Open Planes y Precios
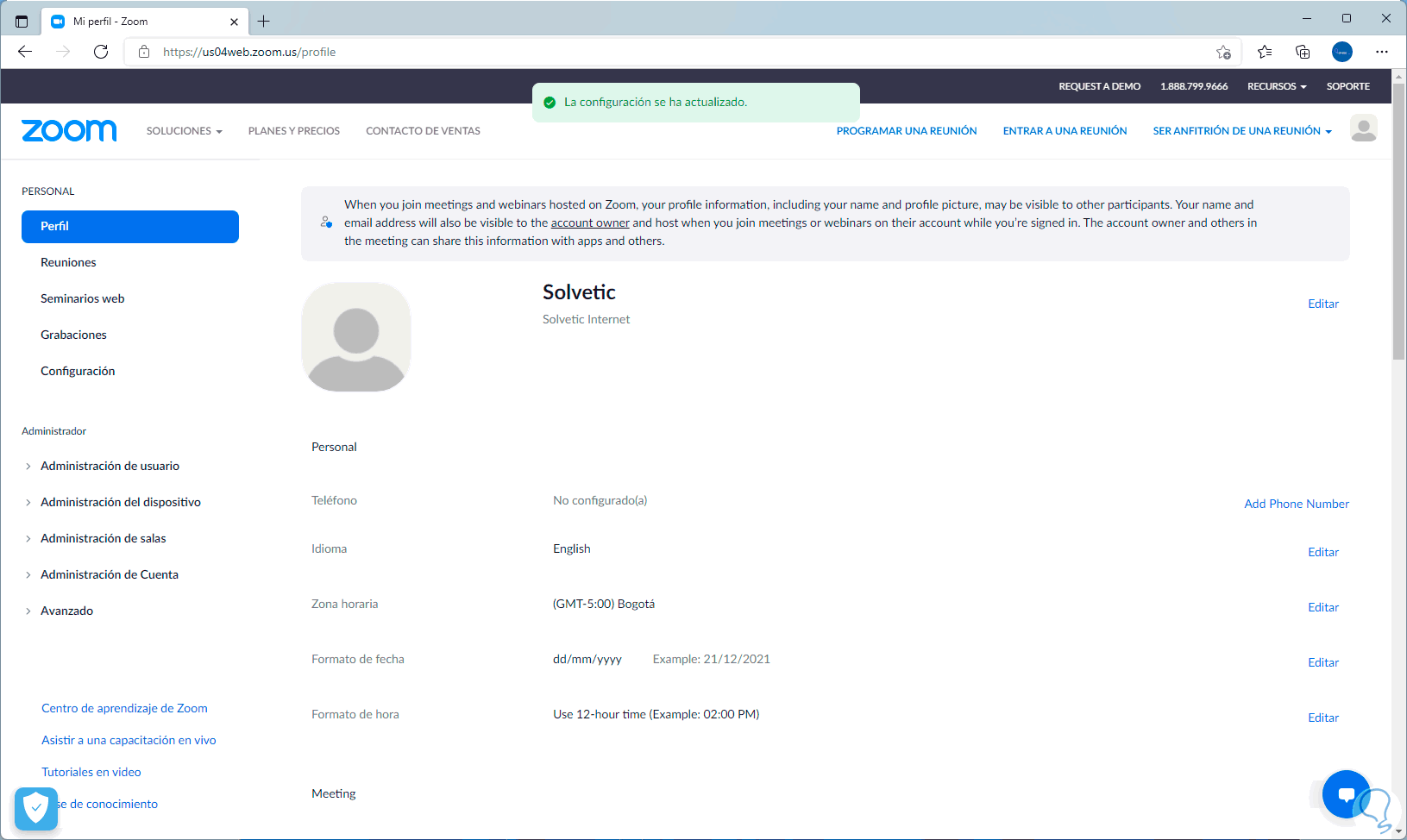This screenshot has height=840, width=1407. click(x=294, y=131)
